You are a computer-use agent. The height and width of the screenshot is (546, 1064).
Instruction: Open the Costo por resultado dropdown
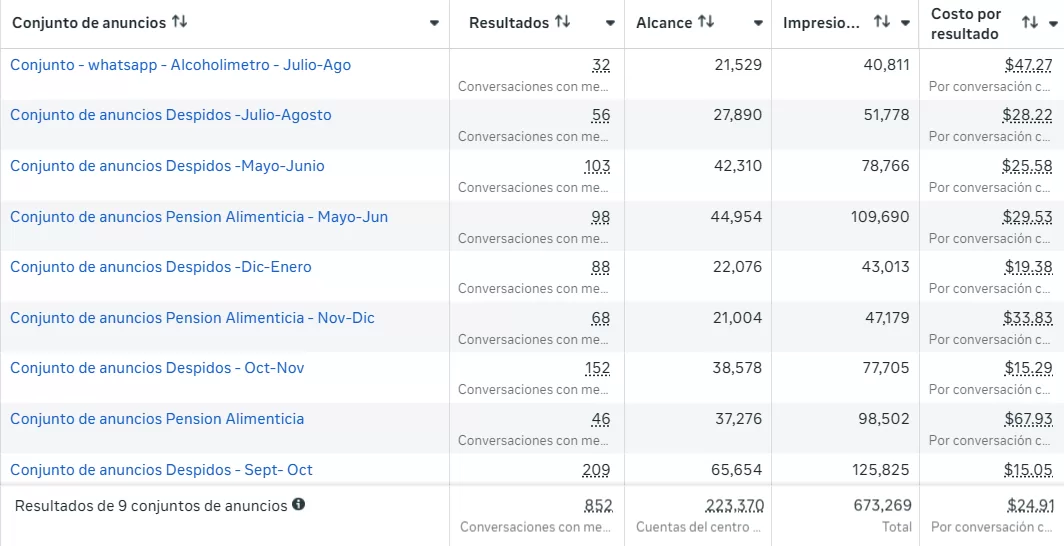1054,23
